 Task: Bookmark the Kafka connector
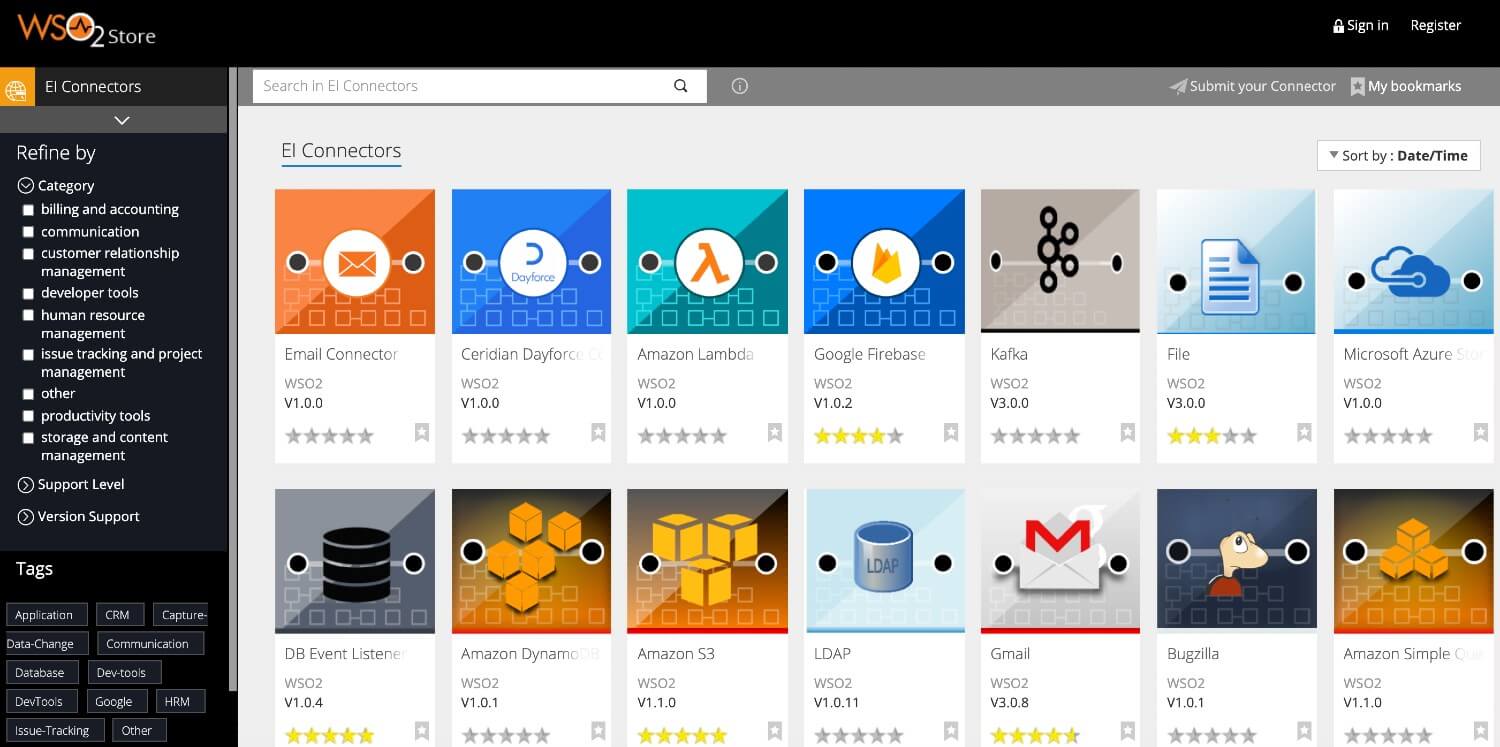[x=1128, y=433]
